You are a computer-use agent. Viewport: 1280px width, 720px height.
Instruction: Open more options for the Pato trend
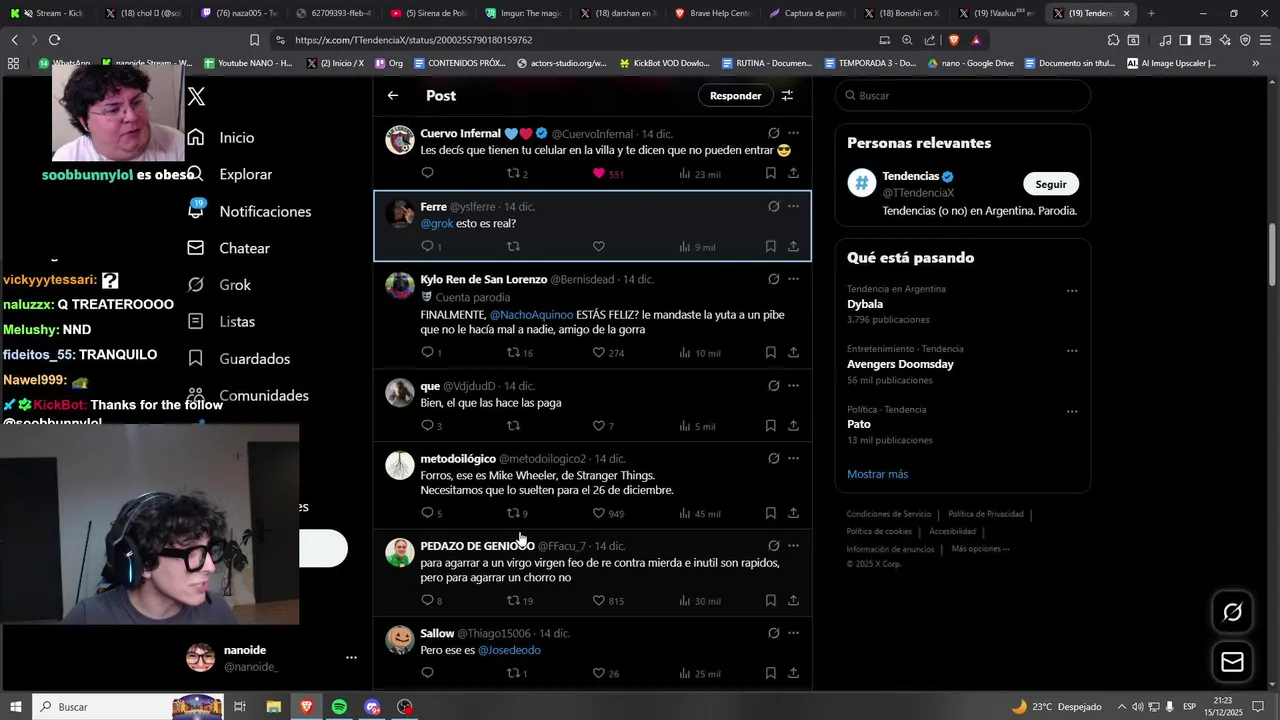click(1072, 412)
